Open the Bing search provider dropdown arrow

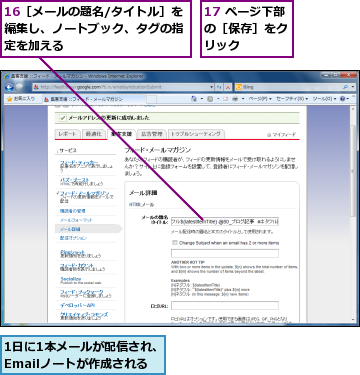[x=353, y=87]
